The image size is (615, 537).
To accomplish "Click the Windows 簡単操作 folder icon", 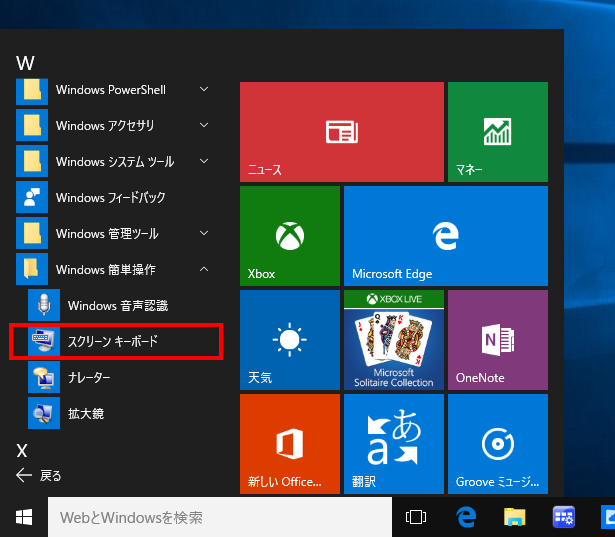I will coord(32,269).
